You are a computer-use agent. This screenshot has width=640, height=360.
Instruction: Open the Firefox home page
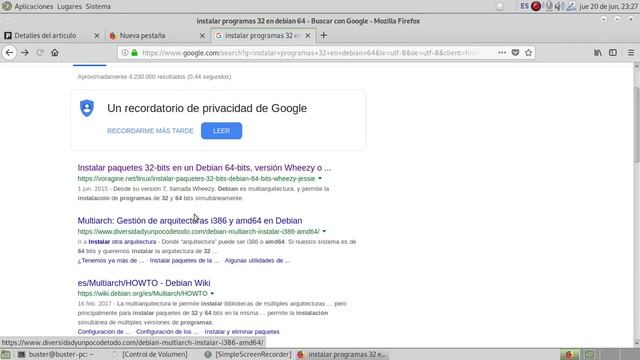coord(55,53)
